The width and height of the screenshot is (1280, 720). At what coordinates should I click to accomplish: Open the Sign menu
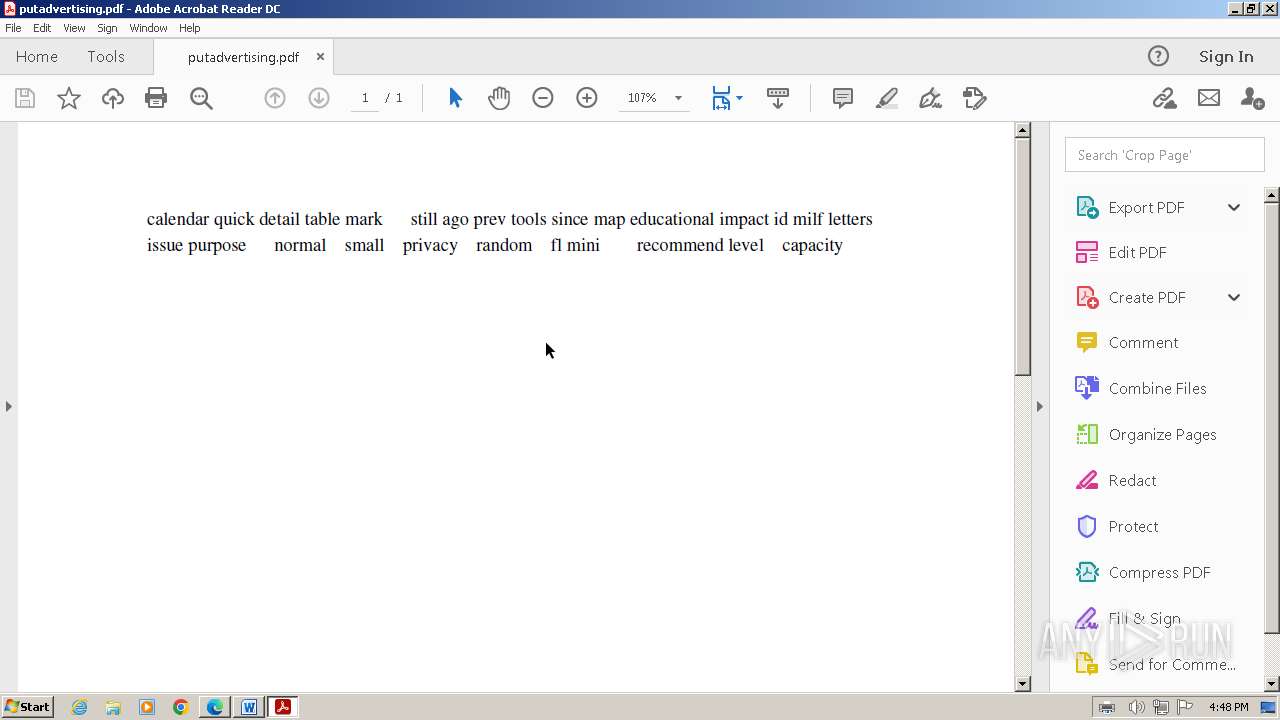coord(107,28)
